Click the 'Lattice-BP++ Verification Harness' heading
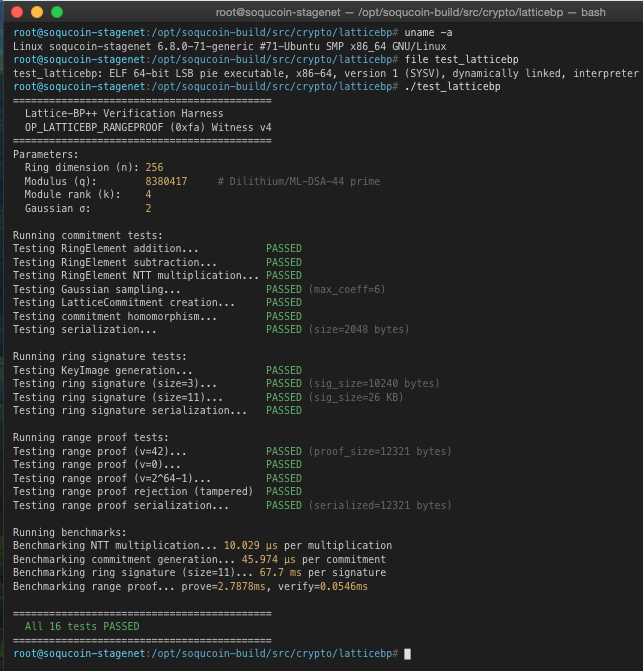This screenshot has width=643, height=671. tap(124, 113)
